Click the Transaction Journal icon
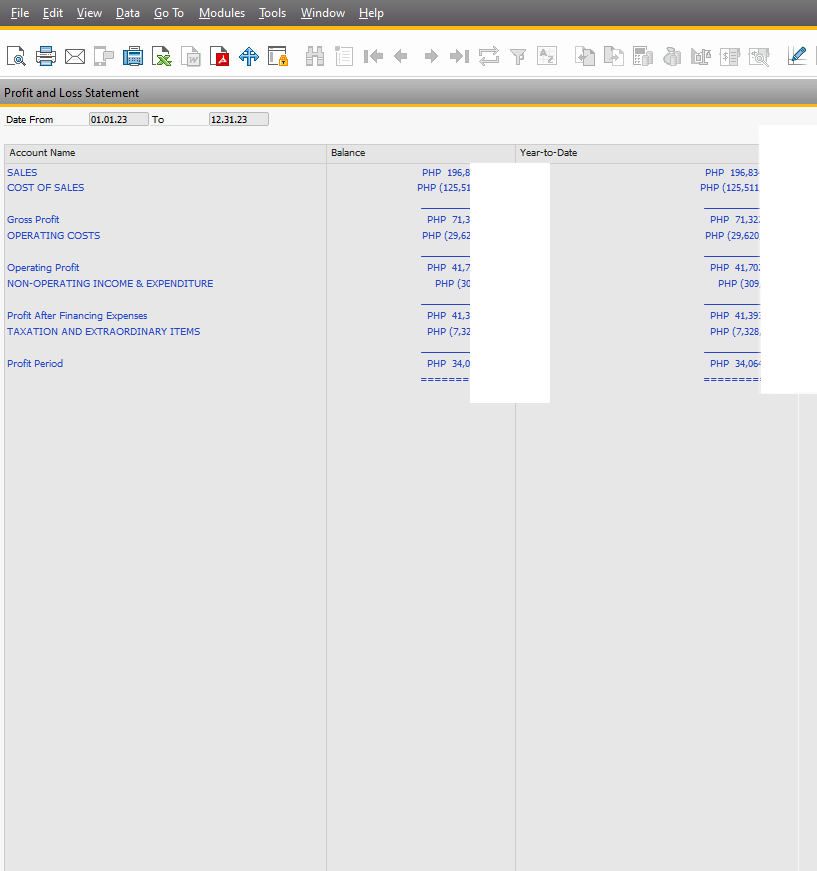Viewport: 817px width, 871px height. pos(730,56)
